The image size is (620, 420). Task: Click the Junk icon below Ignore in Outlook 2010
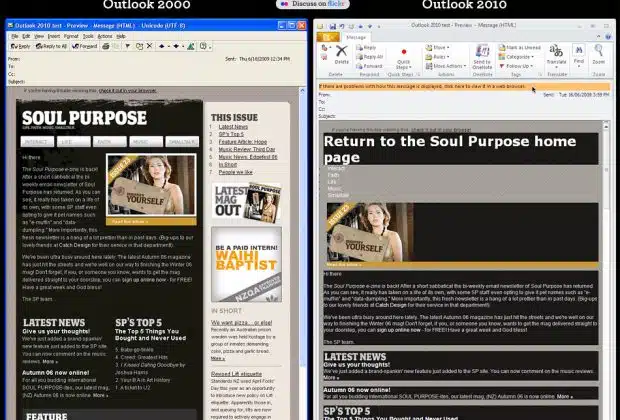pyautogui.click(x=325, y=58)
